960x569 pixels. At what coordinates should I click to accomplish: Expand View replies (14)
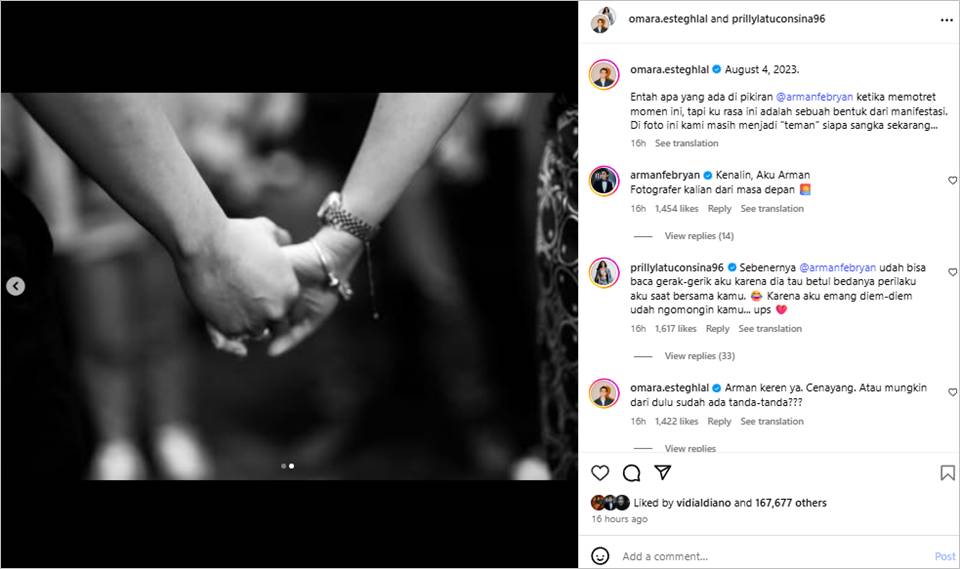(699, 236)
